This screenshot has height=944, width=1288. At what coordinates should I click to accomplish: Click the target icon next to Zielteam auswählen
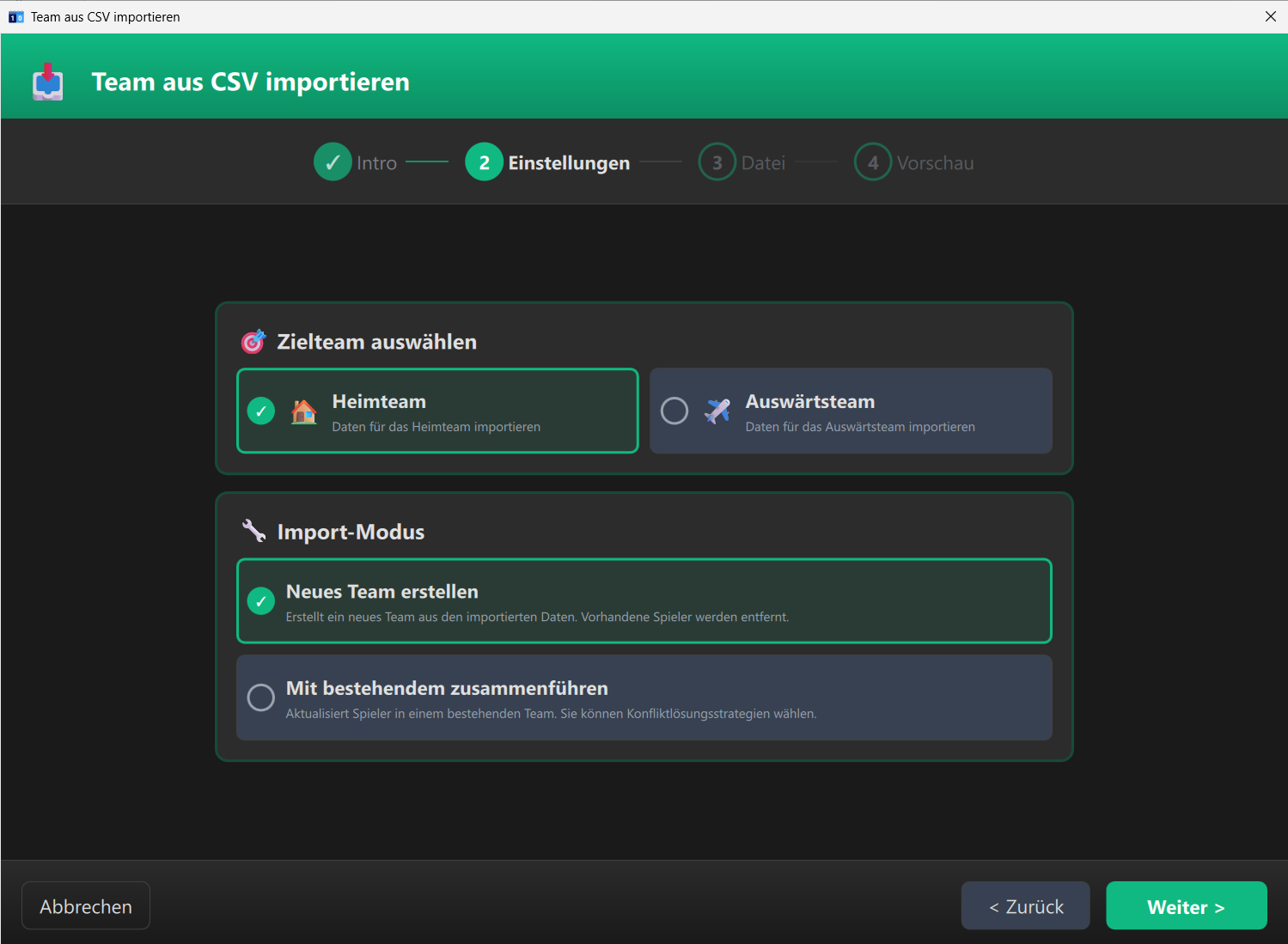coord(253,341)
